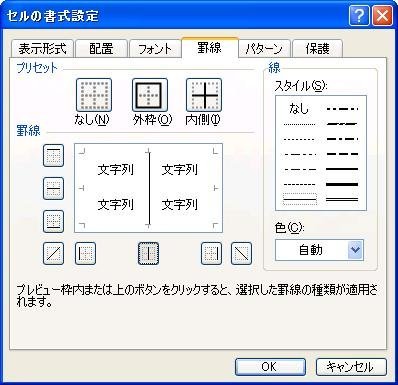Click the border preview box center line
Image resolution: width=398 pixels, height=385 pixels.
[x=149, y=188]
